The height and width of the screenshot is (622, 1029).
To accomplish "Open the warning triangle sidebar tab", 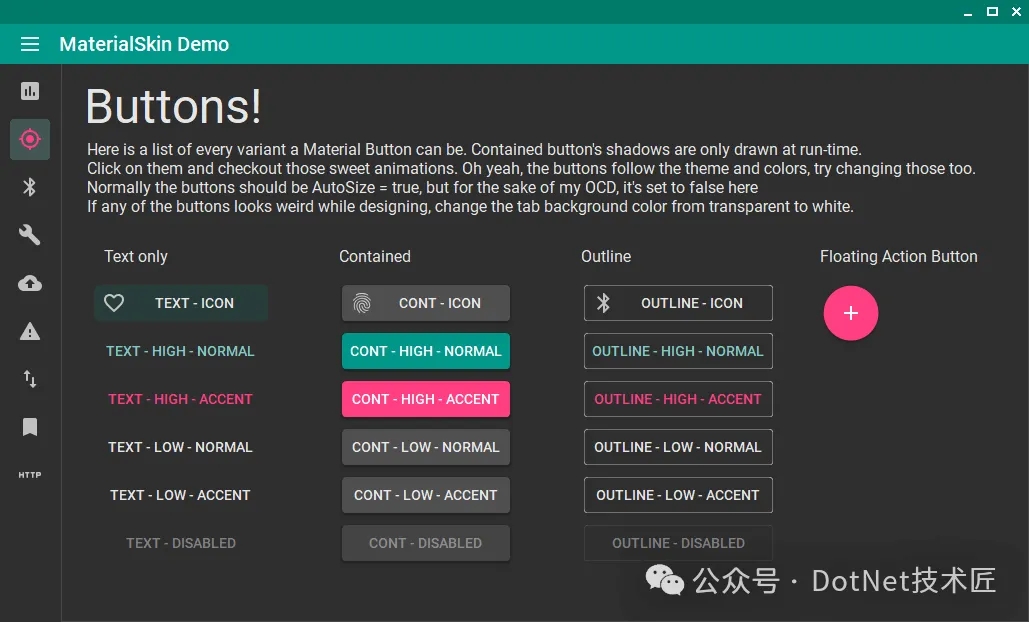I will click(x=30, y=331).
